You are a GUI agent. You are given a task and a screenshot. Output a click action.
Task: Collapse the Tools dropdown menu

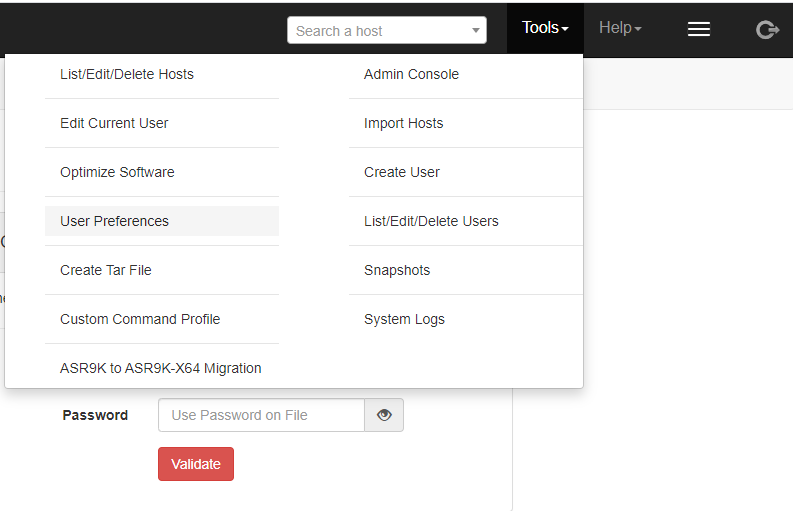click(x=545, y=28)
